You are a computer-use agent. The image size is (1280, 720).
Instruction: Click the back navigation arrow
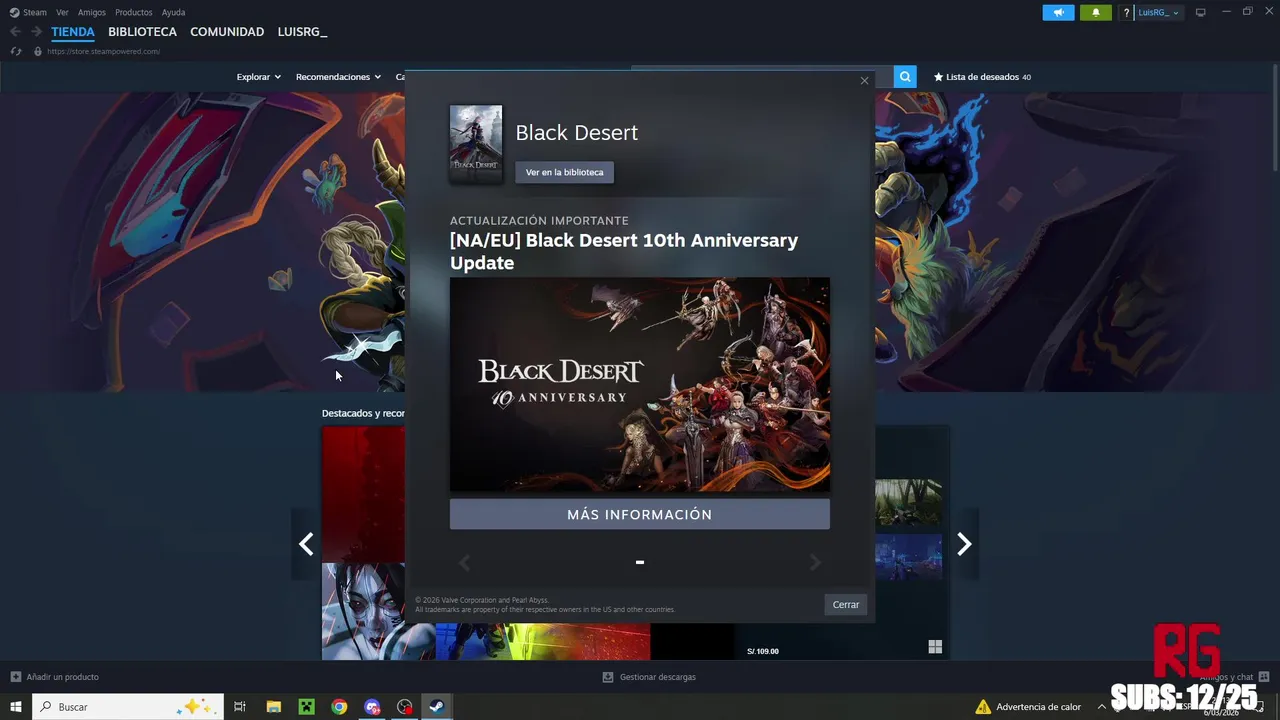15,32
